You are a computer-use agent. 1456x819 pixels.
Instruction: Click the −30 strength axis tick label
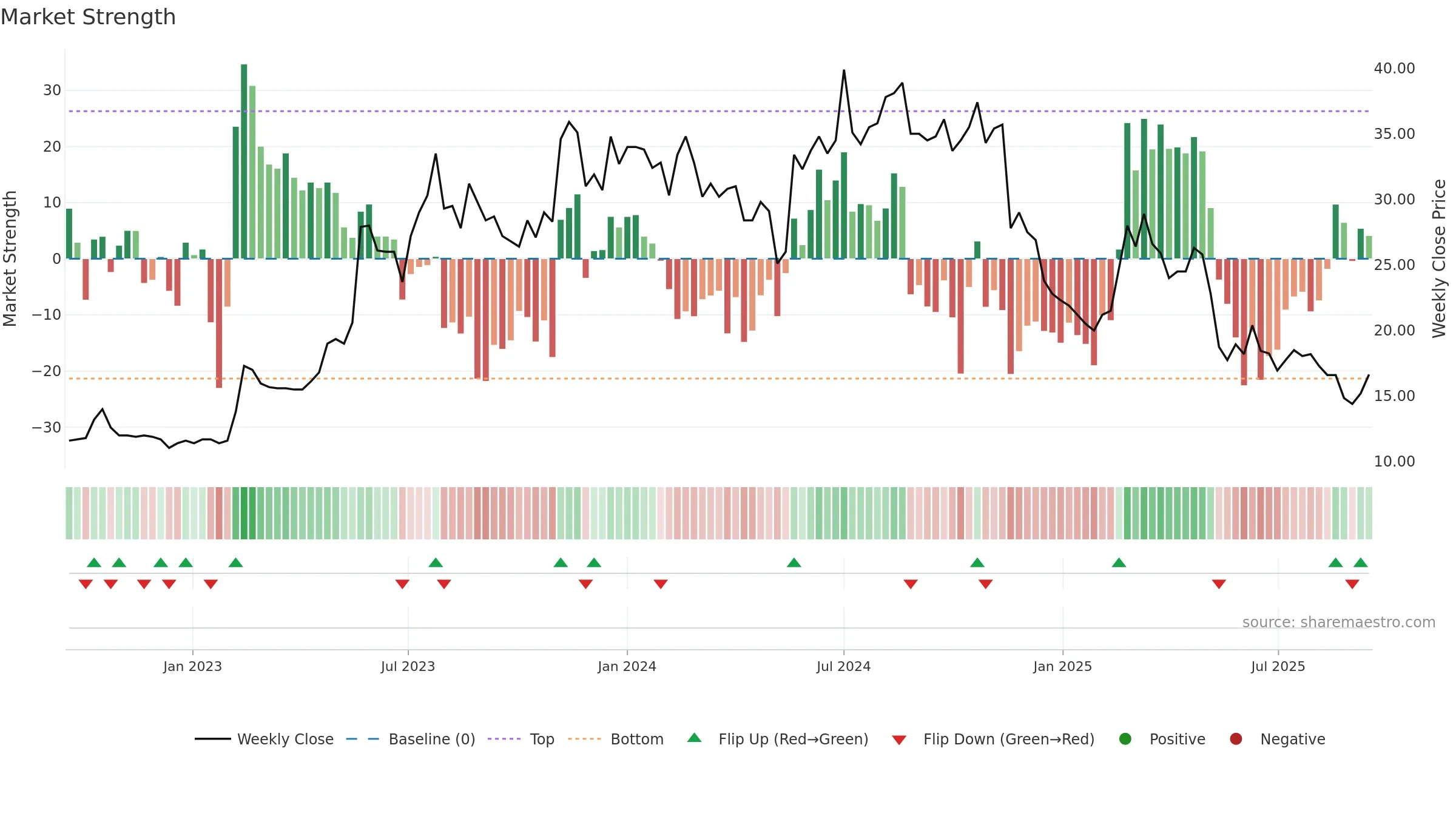[47, 427]
